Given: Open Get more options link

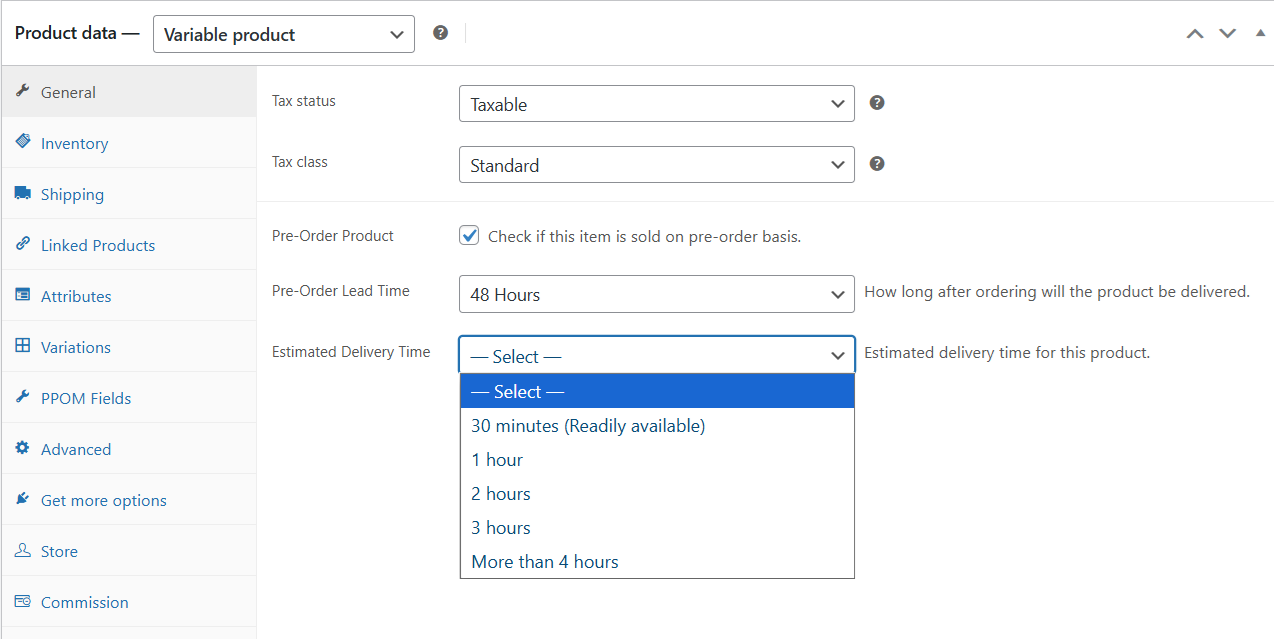Looking at the screenshot, I should pyautogui.click(x=103, y=501).
